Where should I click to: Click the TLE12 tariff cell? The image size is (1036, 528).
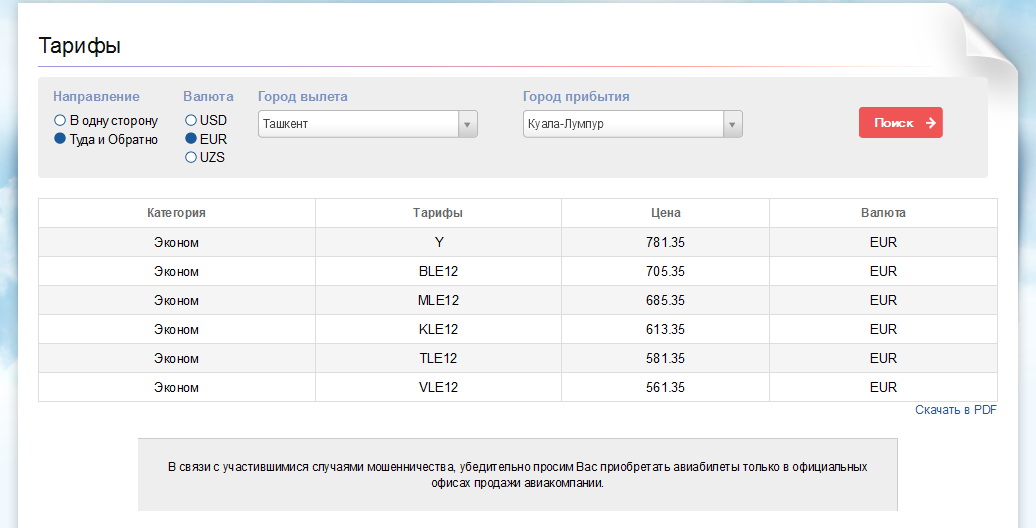point(438,358)
